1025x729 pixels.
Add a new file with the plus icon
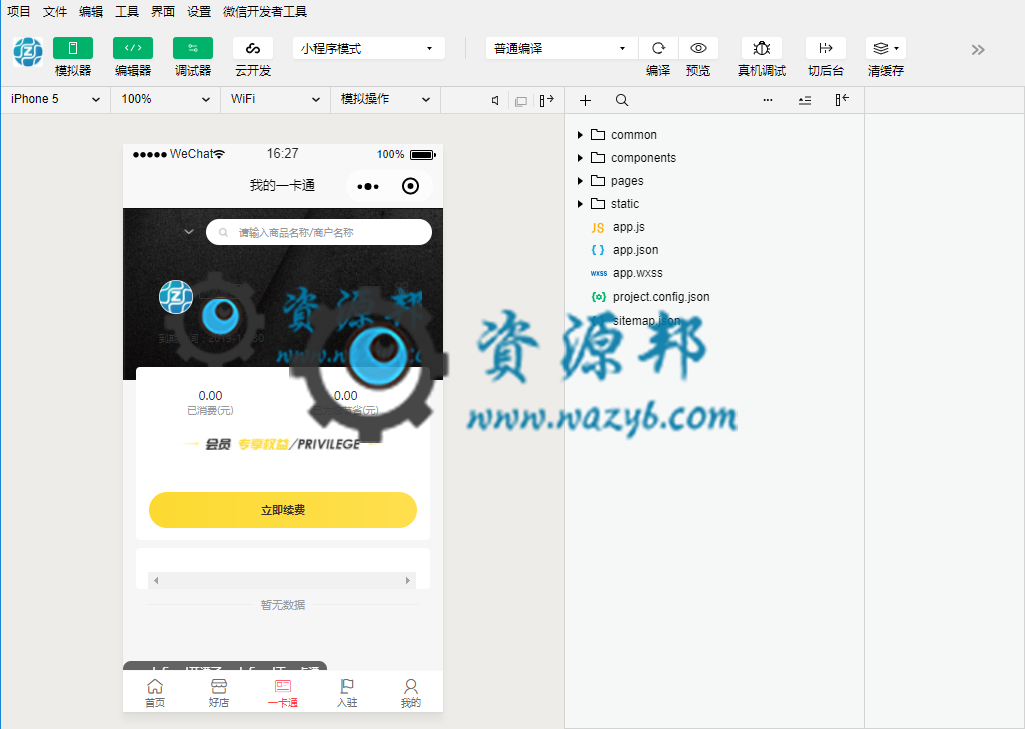pos(585,100)
